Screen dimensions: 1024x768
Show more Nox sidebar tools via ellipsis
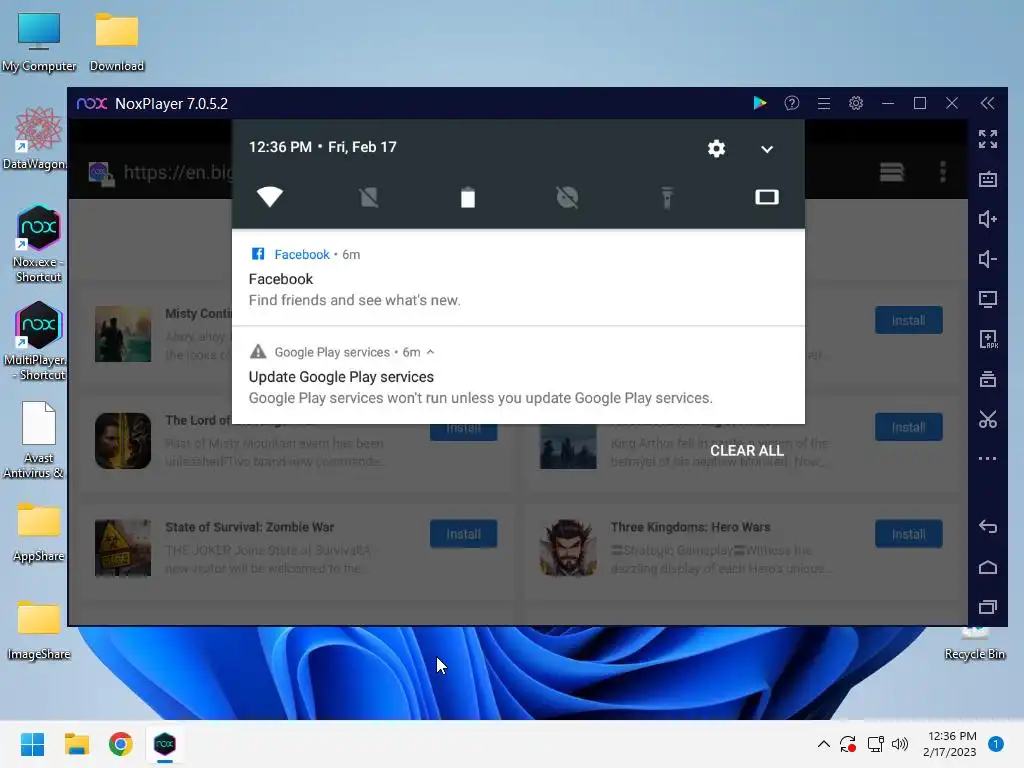[x=987, y=458]
